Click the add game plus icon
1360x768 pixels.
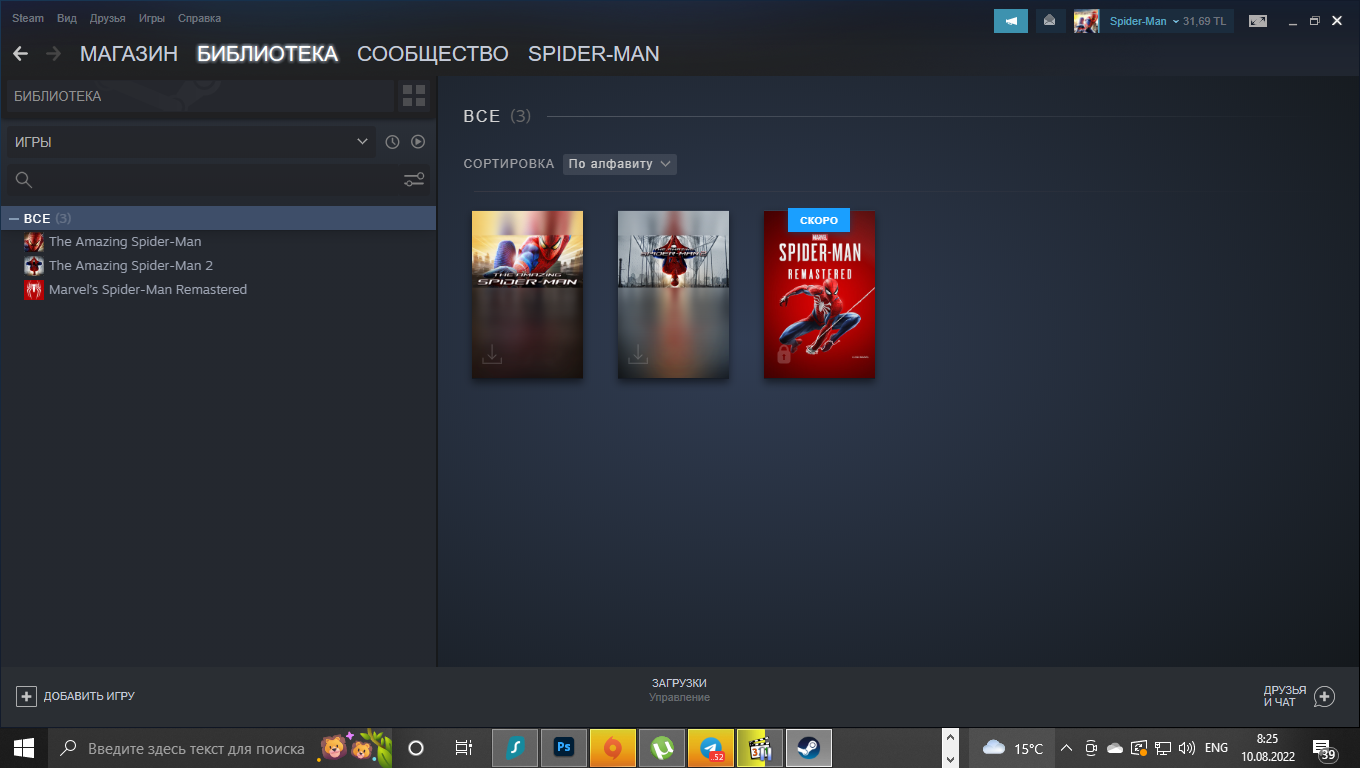point(27,696)
